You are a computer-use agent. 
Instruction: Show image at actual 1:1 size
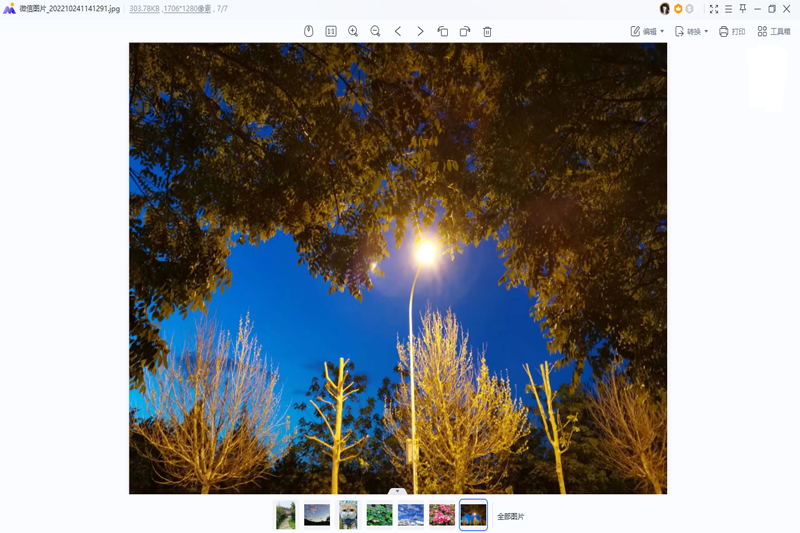331,31
